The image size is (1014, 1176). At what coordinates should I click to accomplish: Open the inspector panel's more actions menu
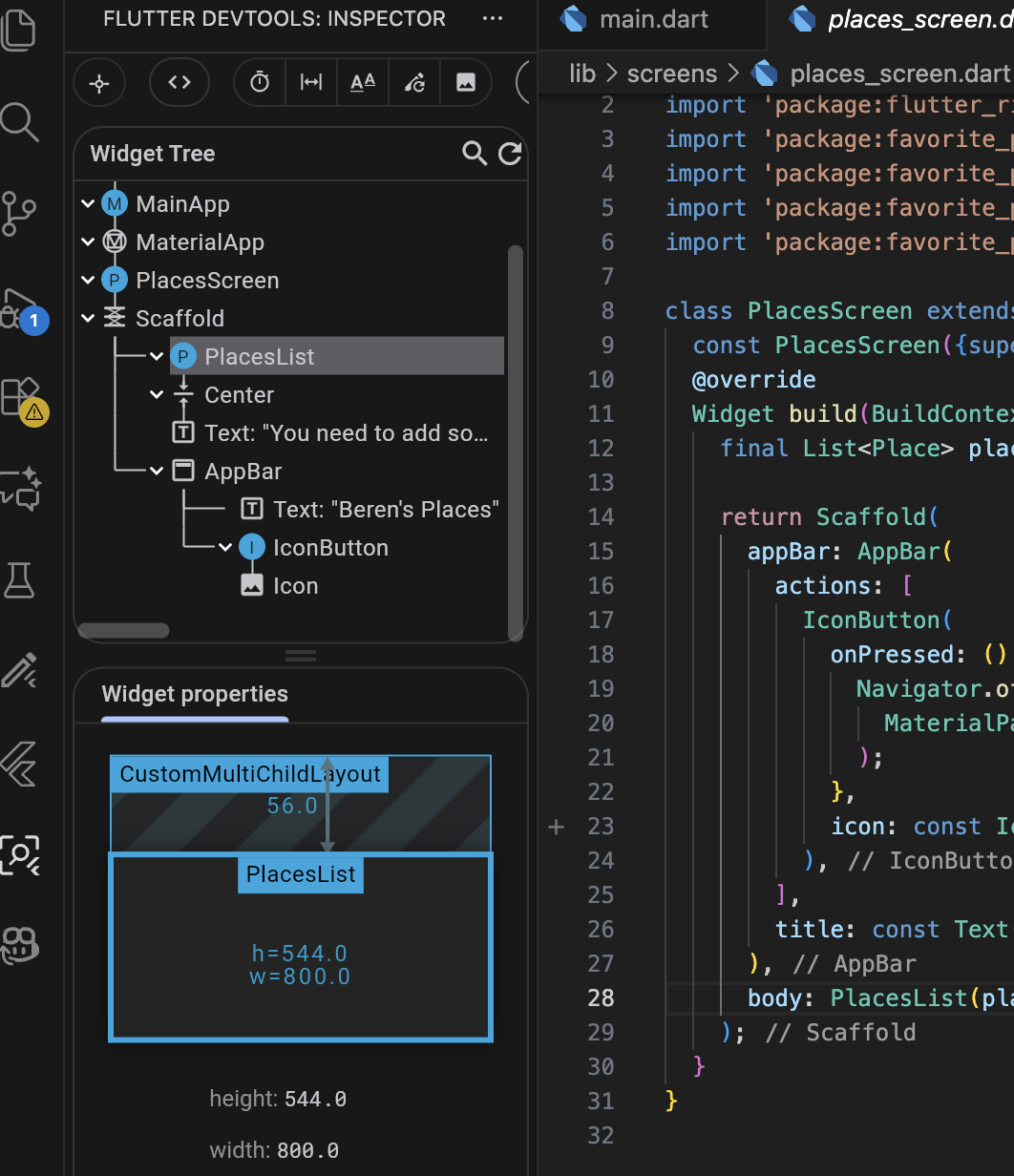click(493, 18)
